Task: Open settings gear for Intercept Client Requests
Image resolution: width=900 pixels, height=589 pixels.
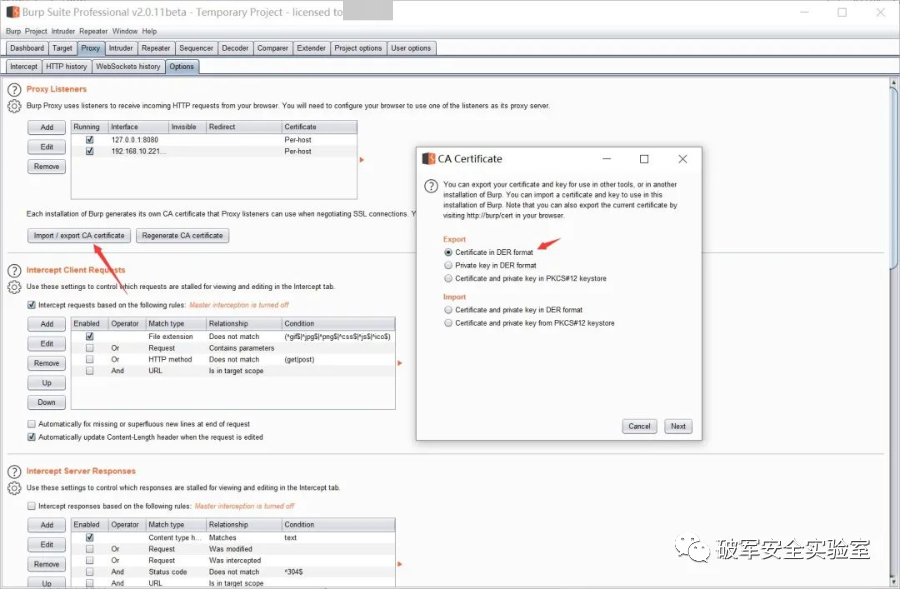Action: (x=14, y=287)
